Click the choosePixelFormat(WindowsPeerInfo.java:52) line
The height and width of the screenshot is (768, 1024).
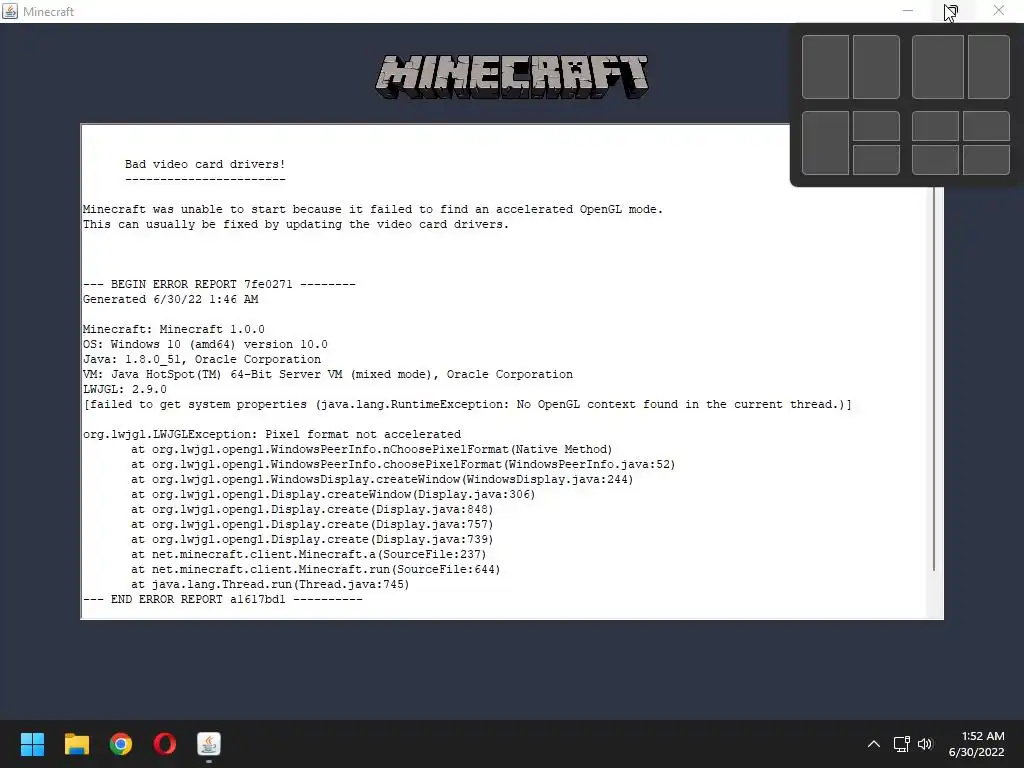click(403, 464)
